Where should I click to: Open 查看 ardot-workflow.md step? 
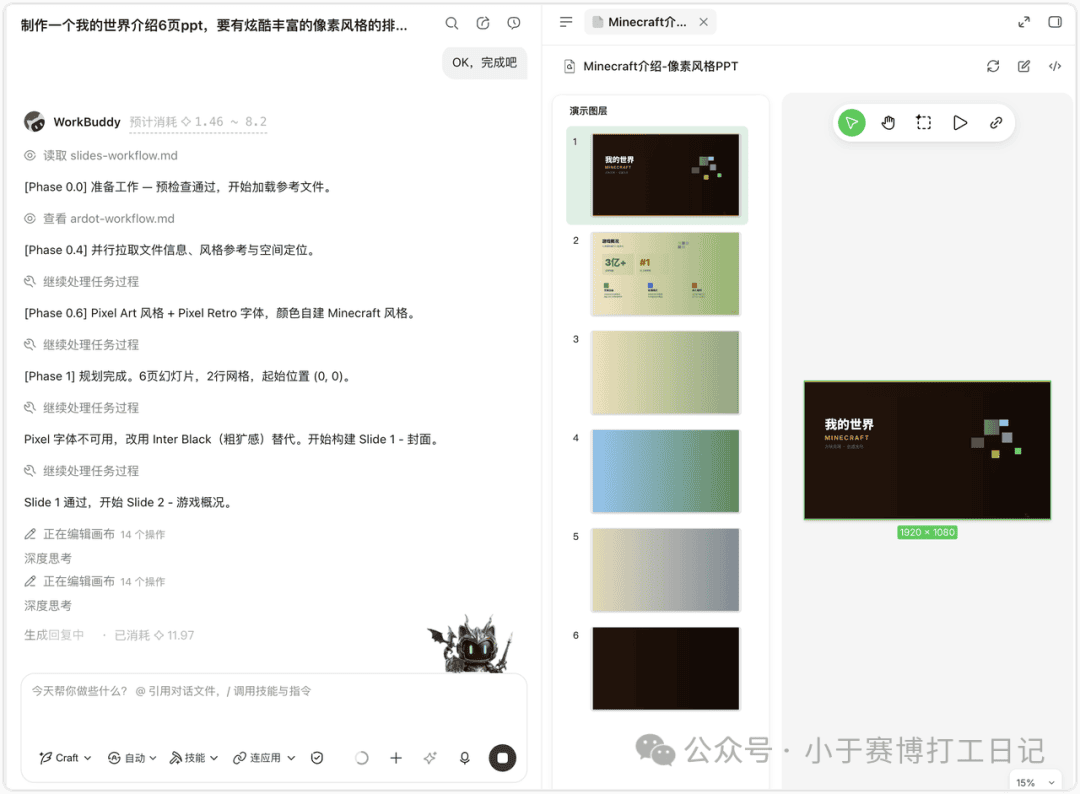click(x=100, y=218)
